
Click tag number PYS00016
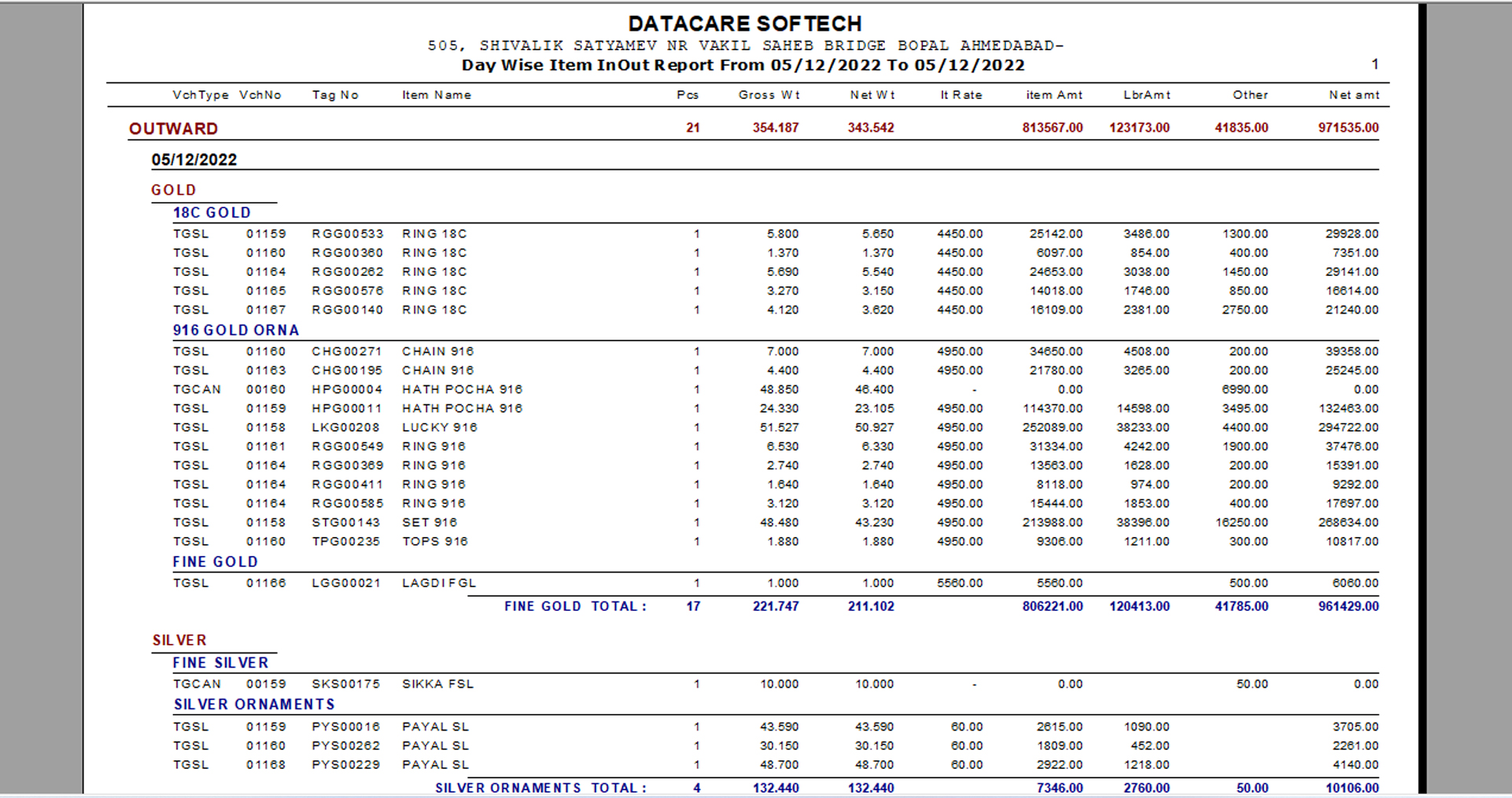click(346, 726)
